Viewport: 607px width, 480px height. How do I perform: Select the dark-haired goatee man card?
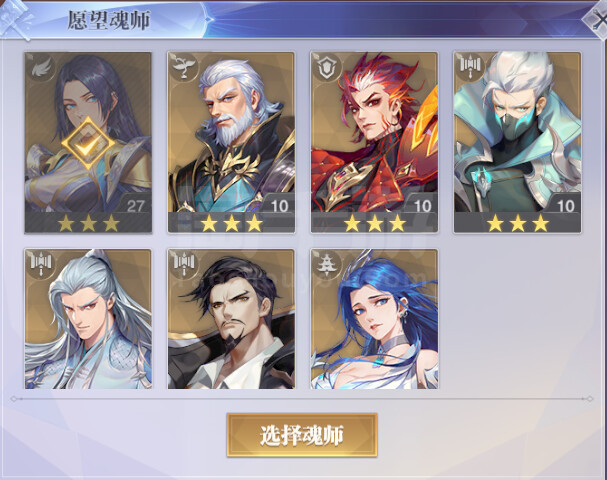click(231, 319)
